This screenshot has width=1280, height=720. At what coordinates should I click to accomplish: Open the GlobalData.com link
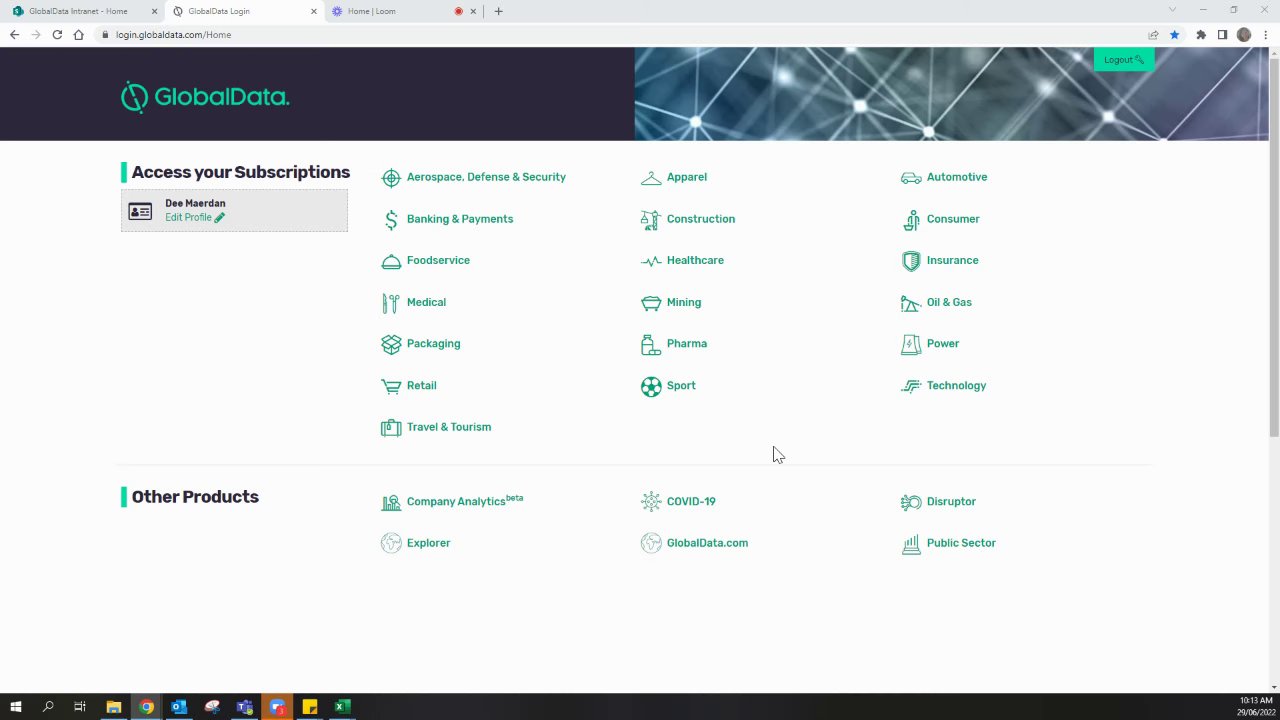coord(707,543)
